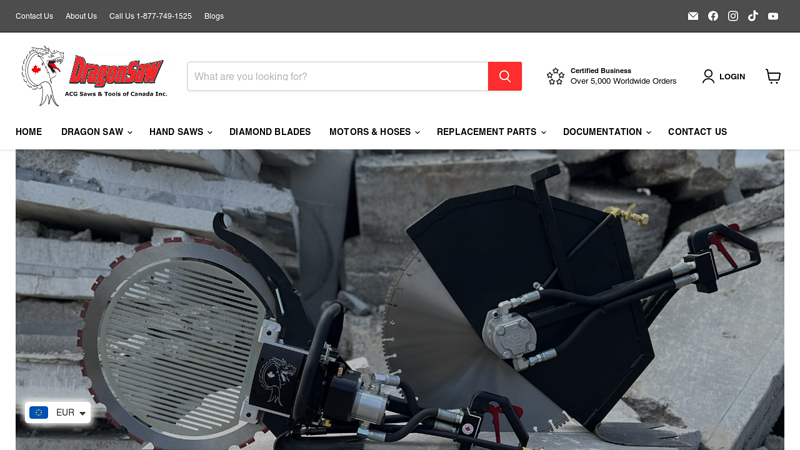This screenshot has width=800, height=450.
Task: Expand the Hand Saws menu
Action: 181,132
